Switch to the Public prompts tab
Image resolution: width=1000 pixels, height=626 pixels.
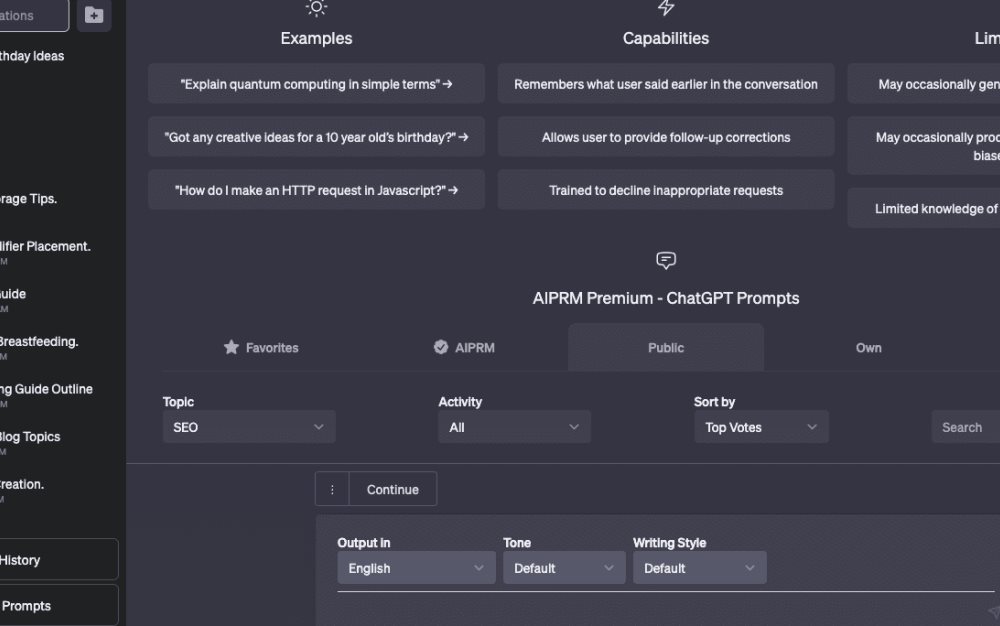point(665,347)
